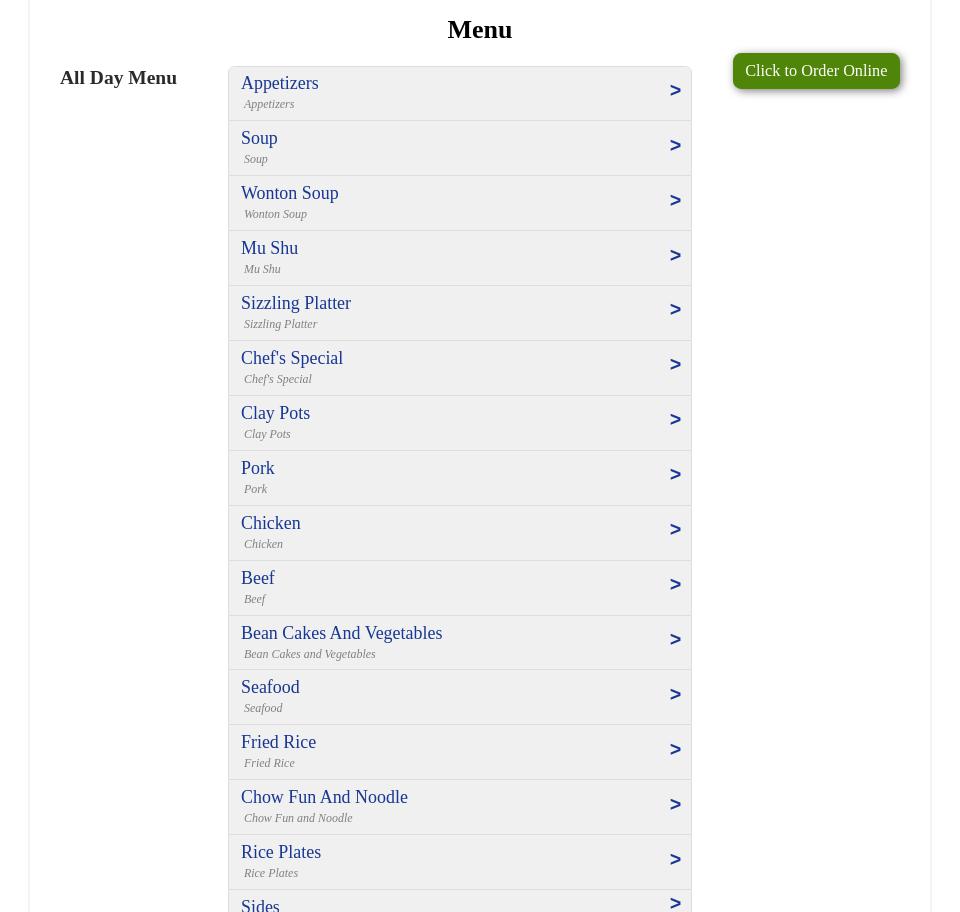The image size is (960, 912).
Task: Expand the Beef category chevron
Action: 675,585
